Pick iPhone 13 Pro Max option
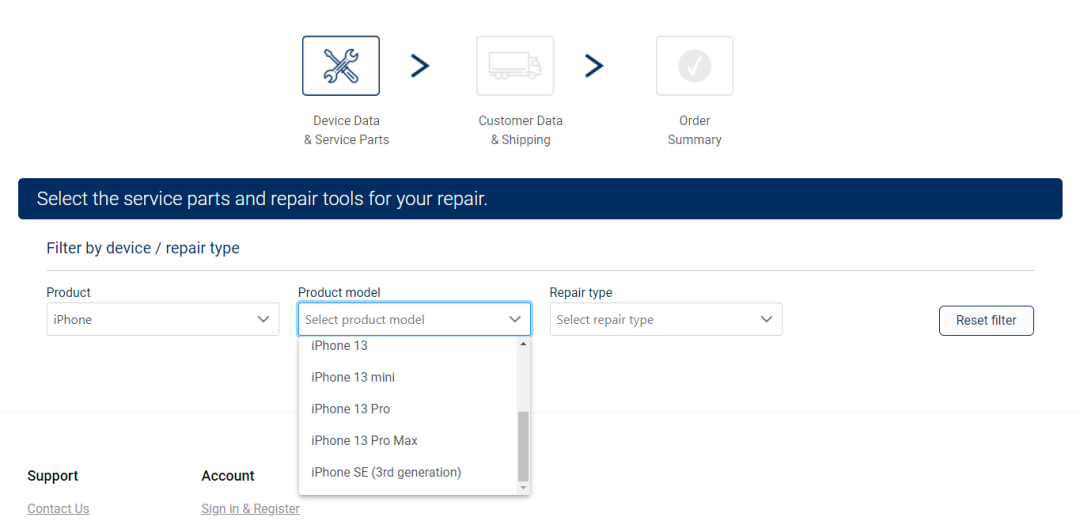Viewport: 1080px width, 525px height. [364, 441]
